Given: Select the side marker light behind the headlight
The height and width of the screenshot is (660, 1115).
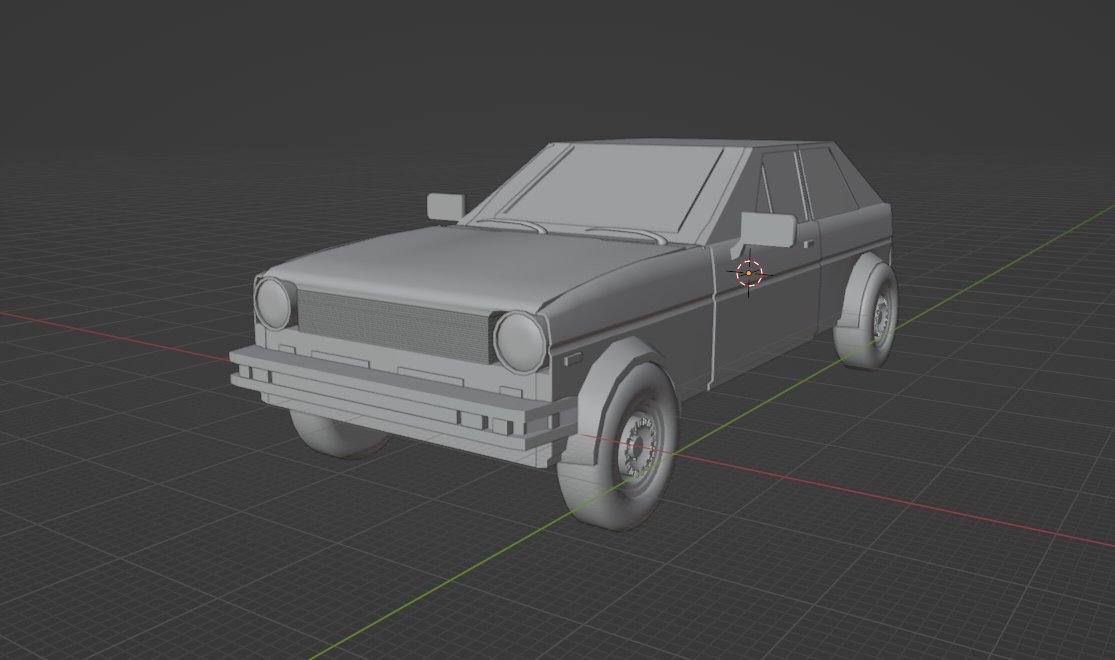Looking at the screenshot, I should coord(574,359).
